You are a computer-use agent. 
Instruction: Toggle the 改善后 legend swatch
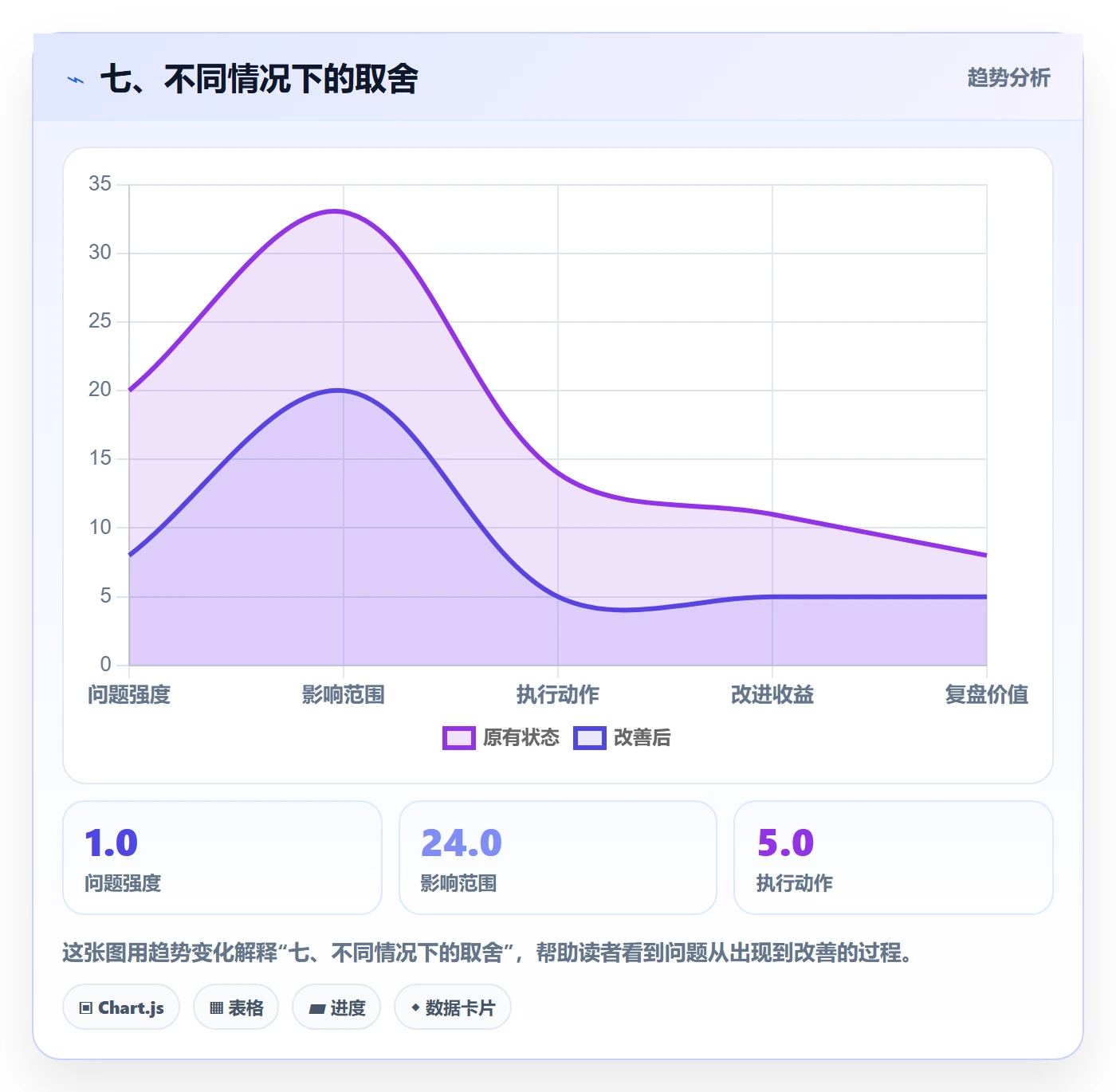point(589,737)
